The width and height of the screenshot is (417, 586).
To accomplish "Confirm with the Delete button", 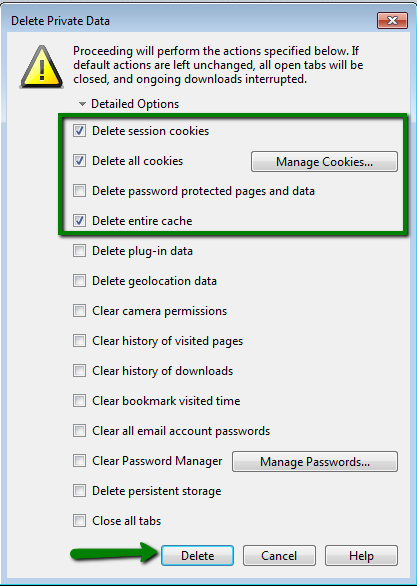I will [198, 556].
